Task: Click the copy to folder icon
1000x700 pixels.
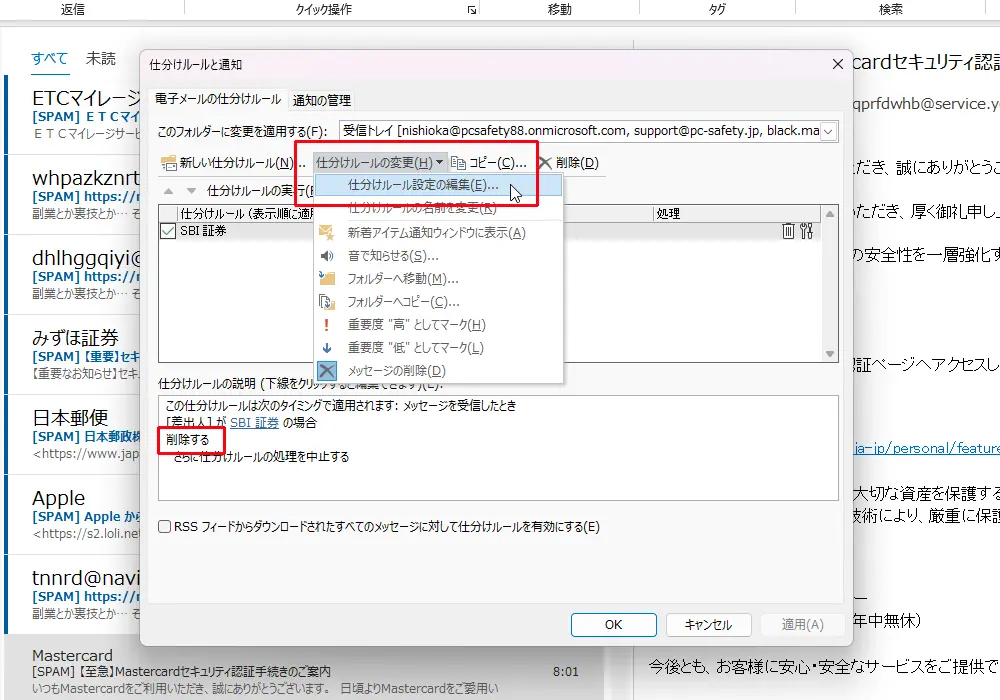Action: pos(327,302)
